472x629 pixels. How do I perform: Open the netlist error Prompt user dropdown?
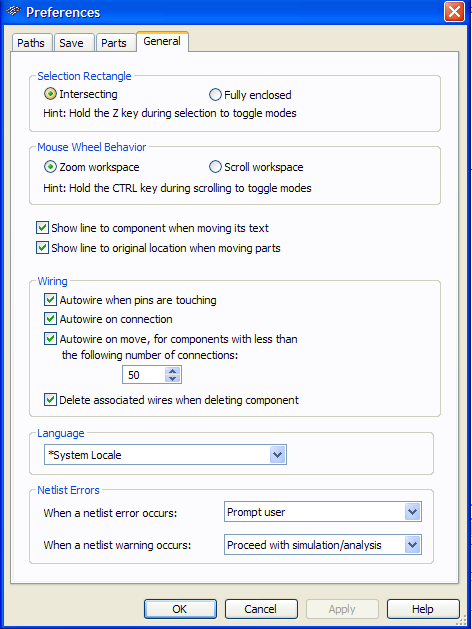[x=323, y=512]
